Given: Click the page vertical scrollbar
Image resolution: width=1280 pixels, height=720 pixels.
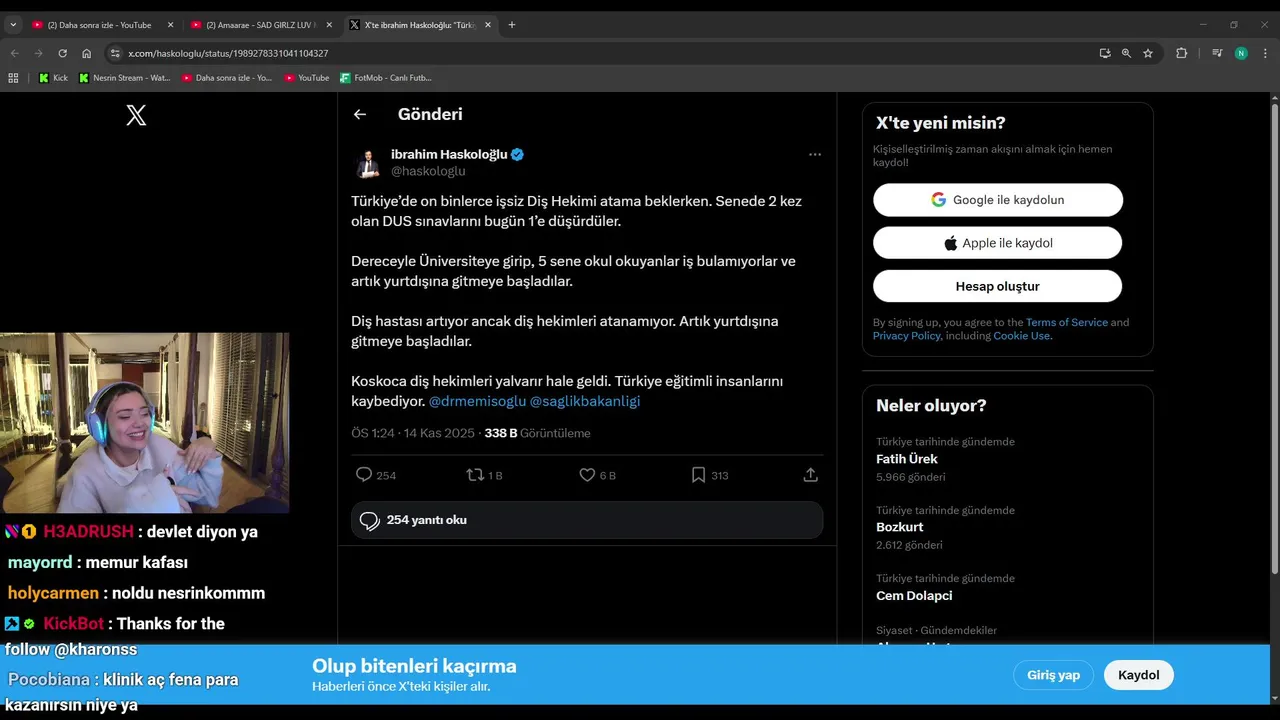Looking at the screenshot, I should pos(1274,340).
